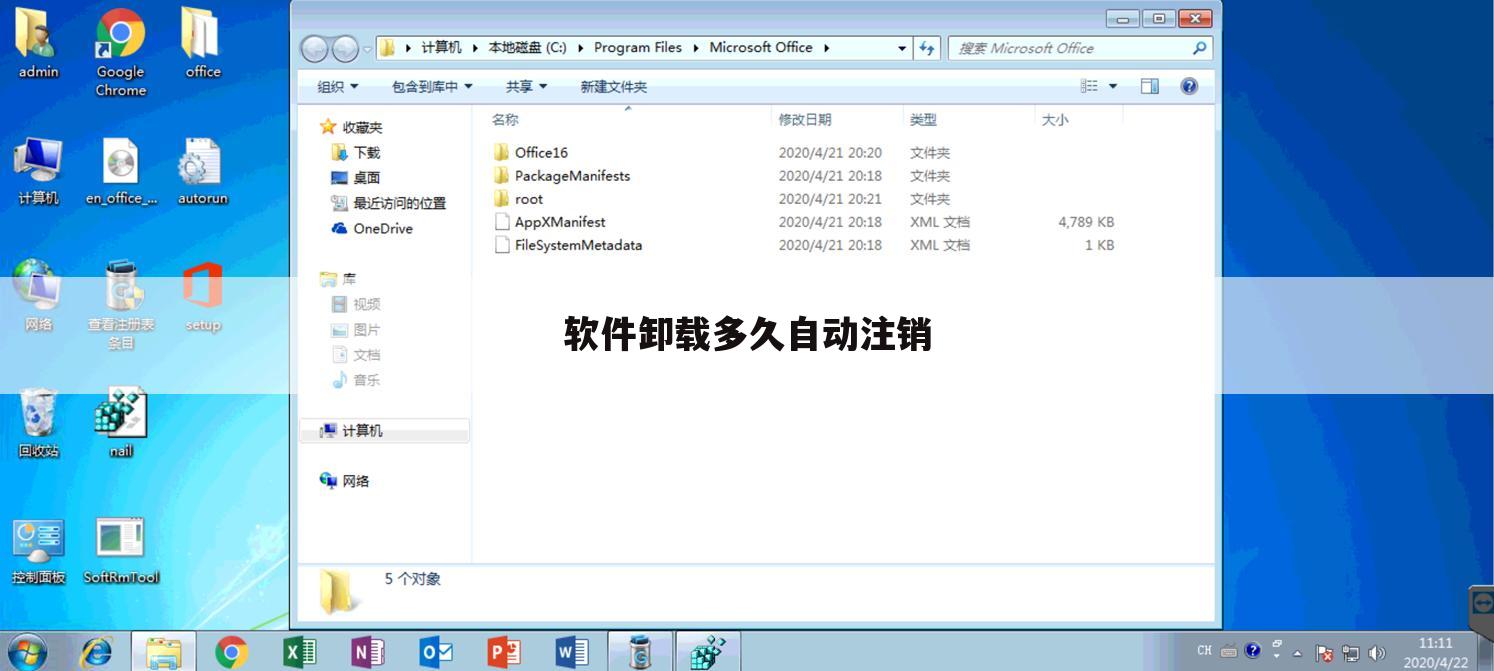Expand the view options dropdown arrow
Screen dimensions: 1494x671
click(1113, 86)
